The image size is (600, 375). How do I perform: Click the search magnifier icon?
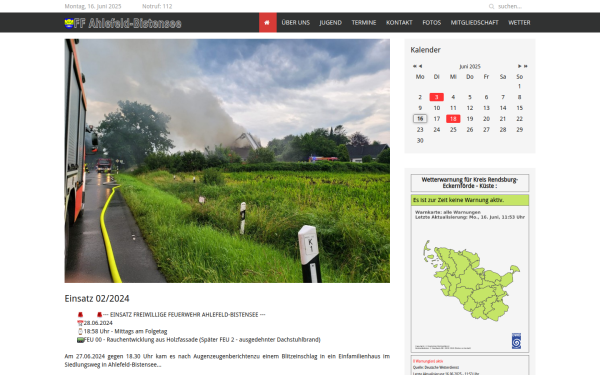(x=491, y=7)
